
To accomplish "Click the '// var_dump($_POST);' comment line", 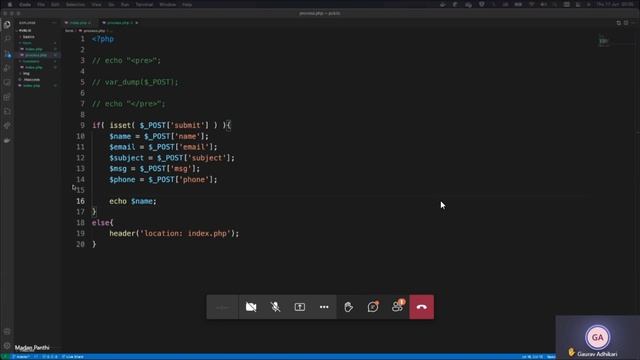I will 135,82.
